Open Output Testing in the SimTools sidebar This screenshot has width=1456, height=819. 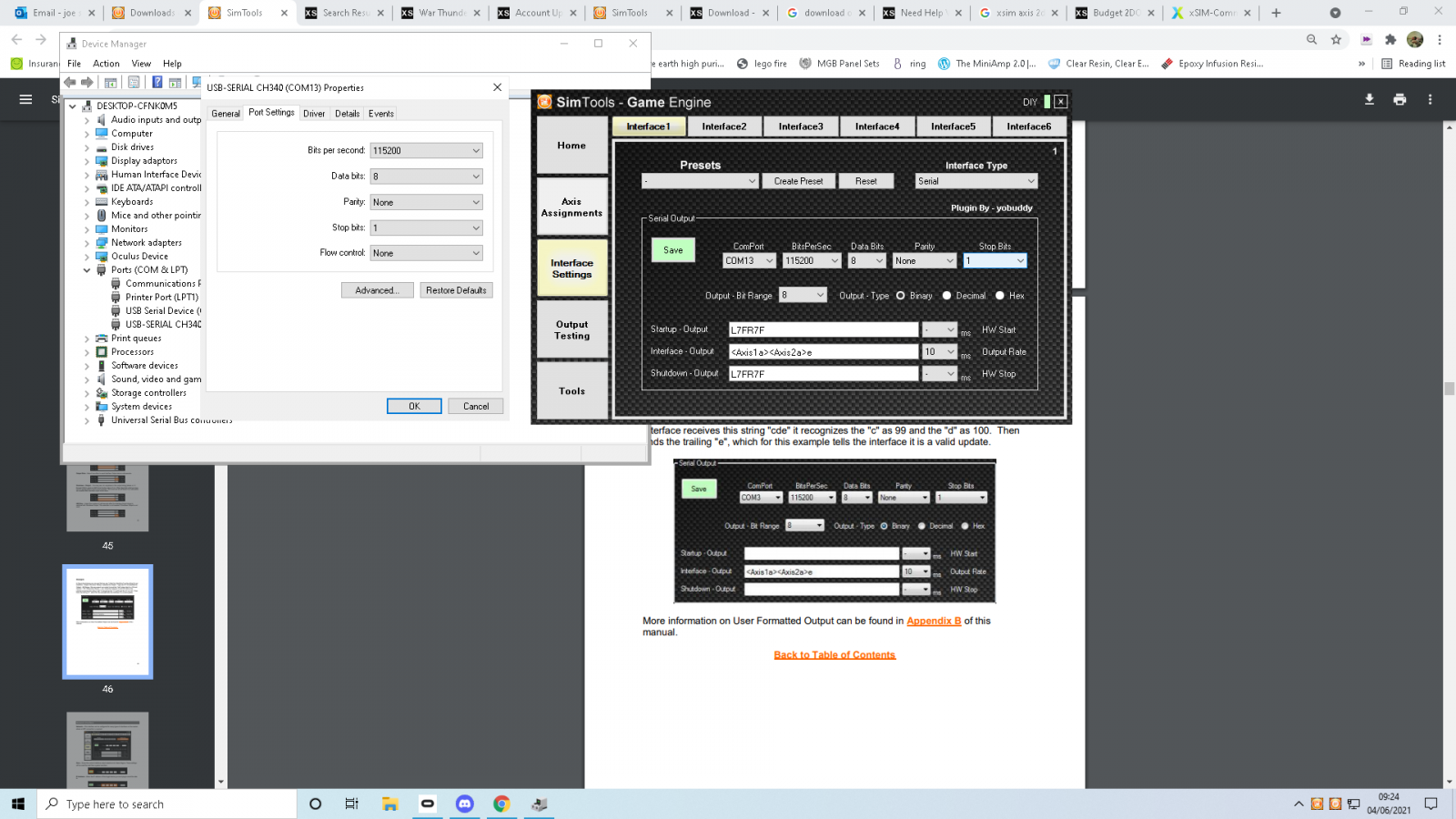(571, 330)
